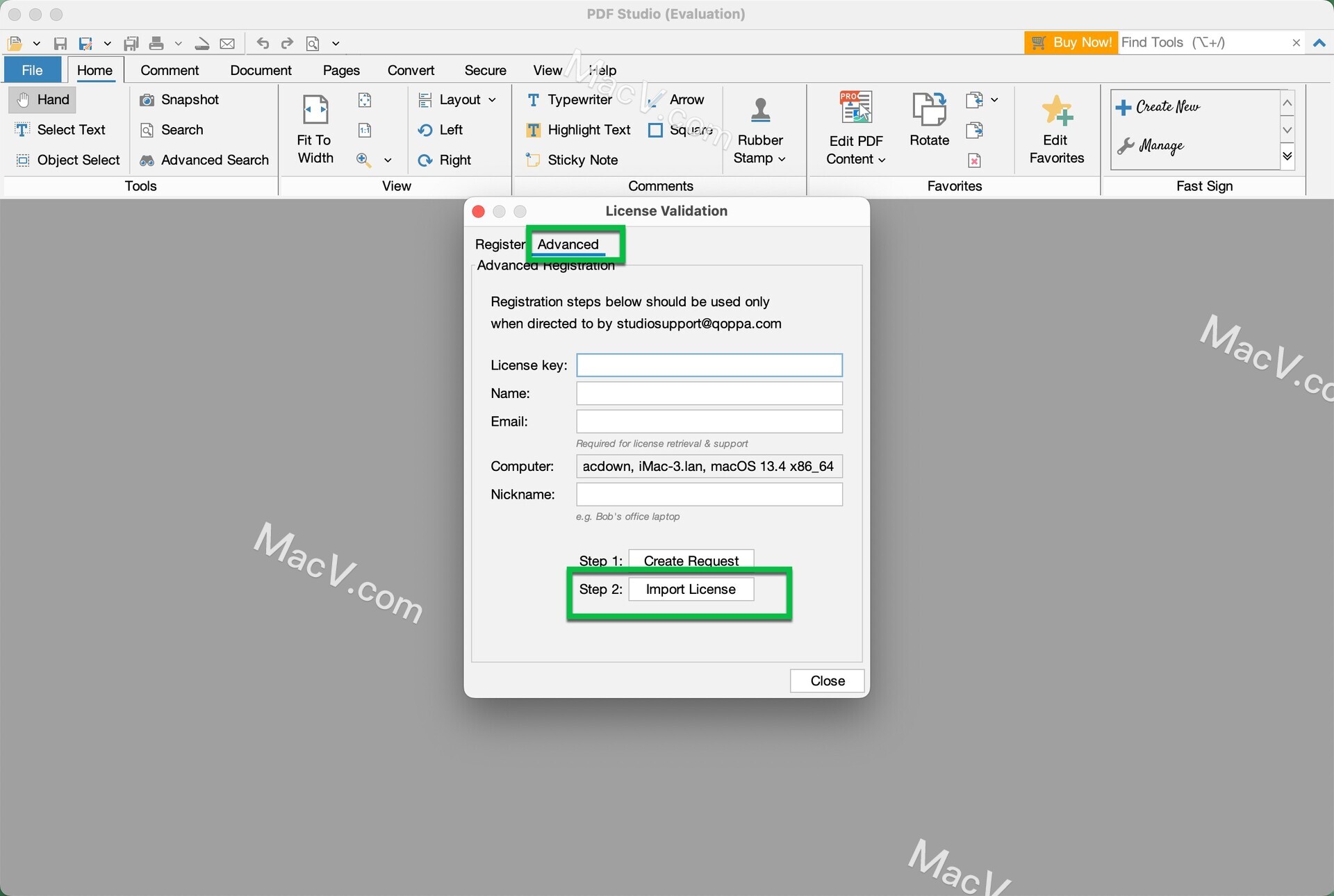Click the quick search page icon
This screenshot has height=896, width=1334.
pyautogui.click(x=313, y=43)
